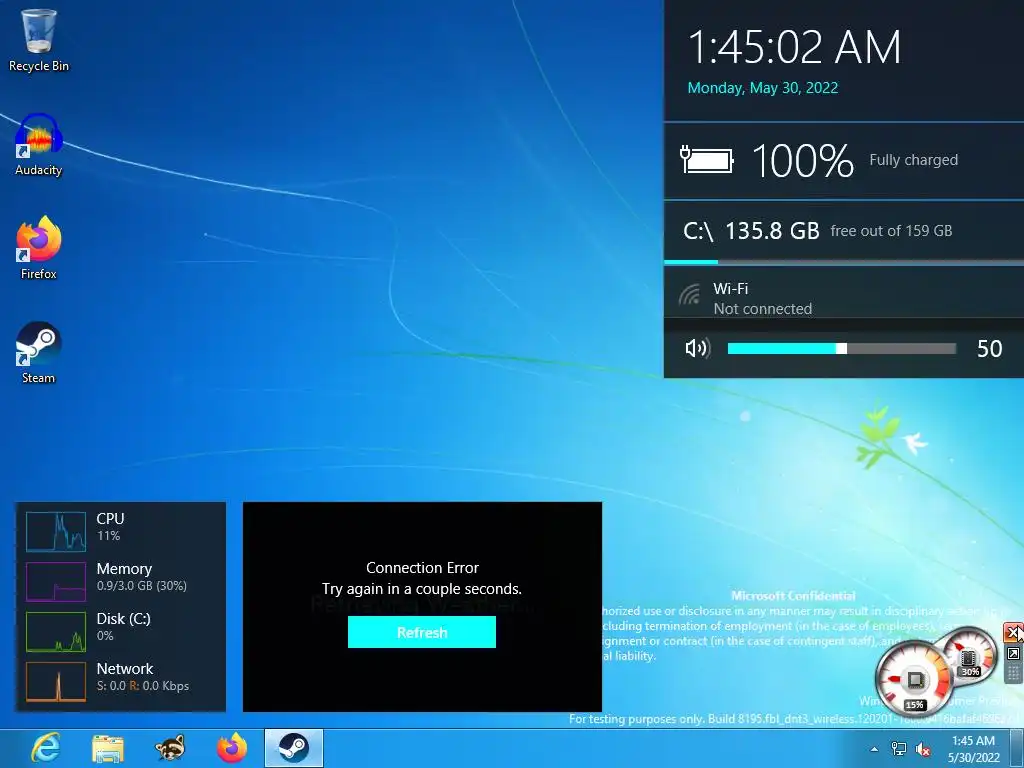Click the Disk (C:) graph thumbnail

click(x=56, y=632)
